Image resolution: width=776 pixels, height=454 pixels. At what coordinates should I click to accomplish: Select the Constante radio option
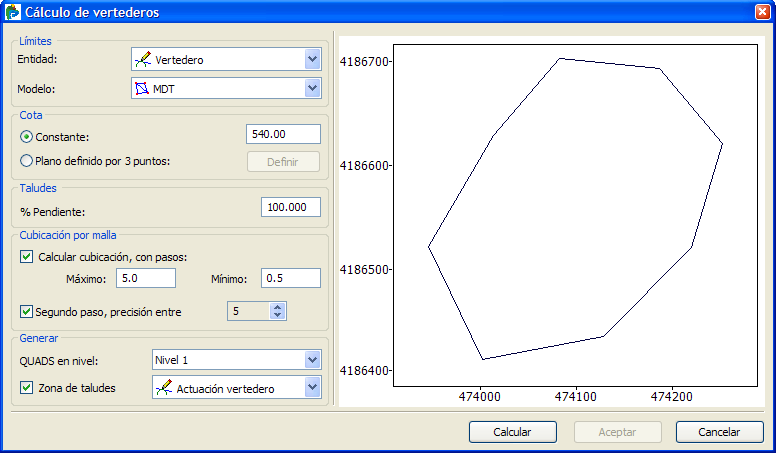coord(27,136)
